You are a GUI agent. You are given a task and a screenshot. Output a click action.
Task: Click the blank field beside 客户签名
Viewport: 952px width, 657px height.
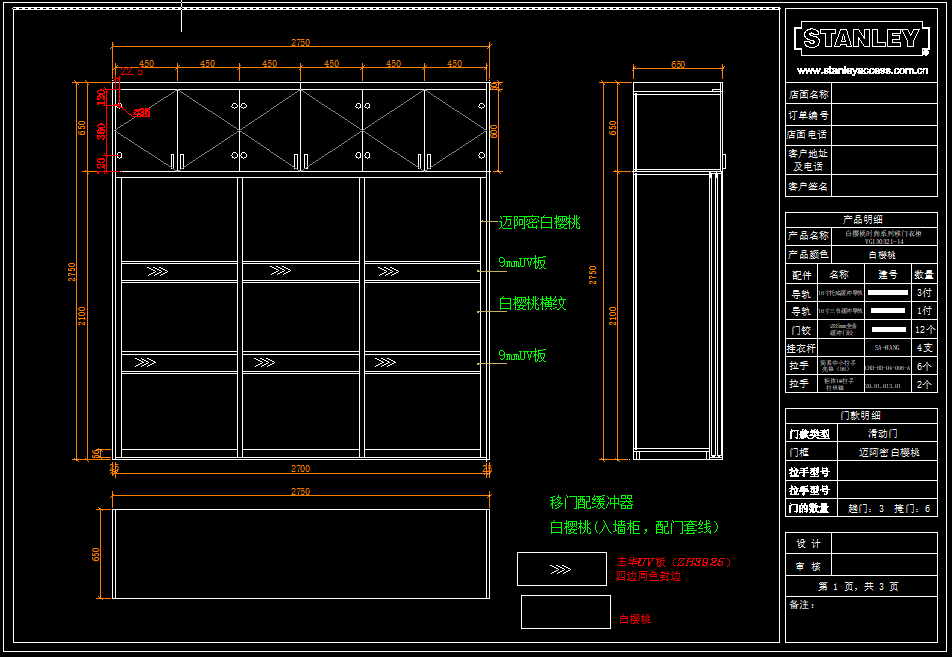[x=885, y=186]
